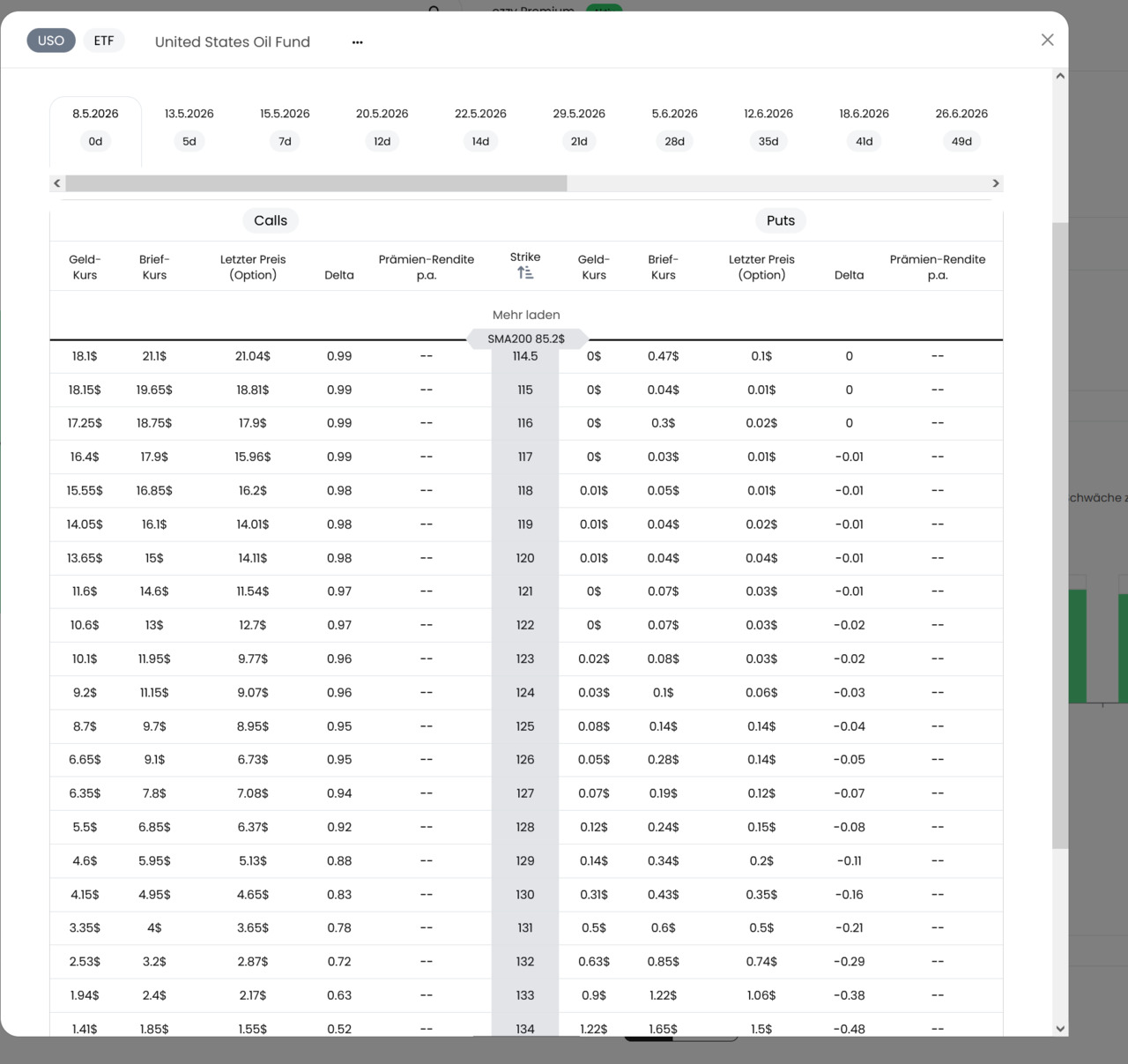Click the vertical scrollbar thumb of the dialog
Viewport: 1128px width, 1064px height.
[x=1060, y=536]
